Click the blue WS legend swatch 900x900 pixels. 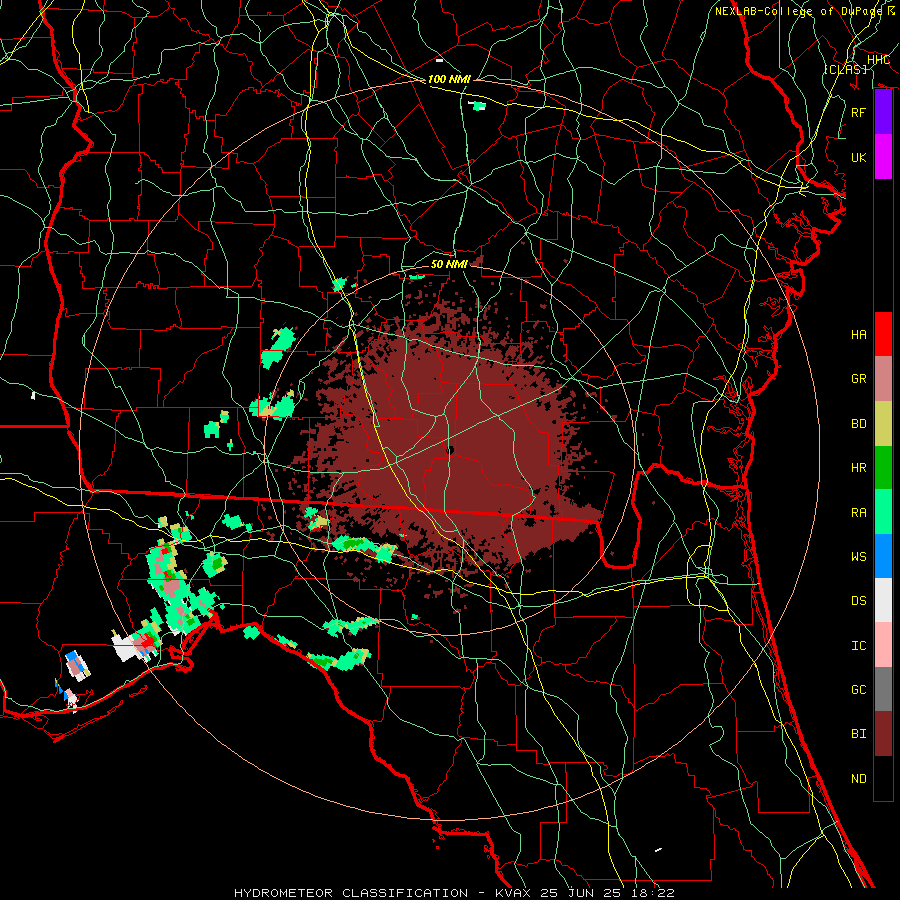coord(883,556)
